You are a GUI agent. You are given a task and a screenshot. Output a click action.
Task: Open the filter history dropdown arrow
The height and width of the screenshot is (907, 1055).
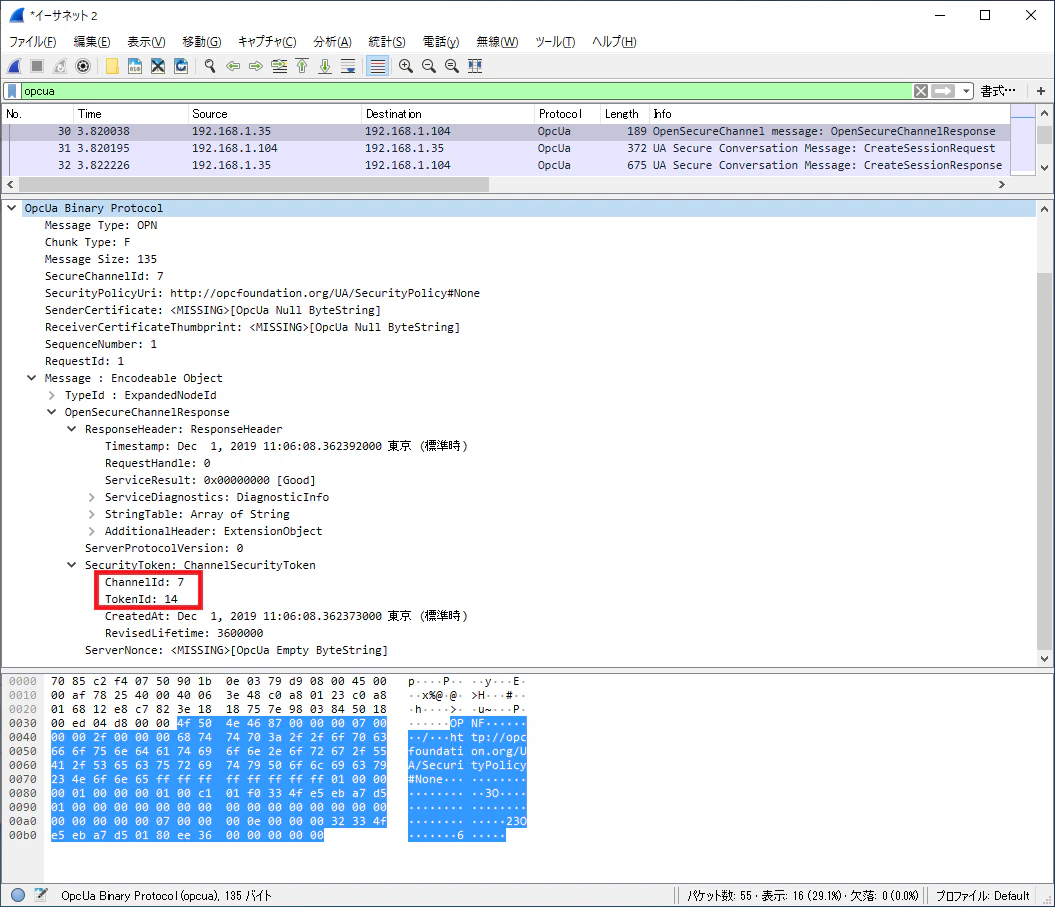click(x=966, y=91)
